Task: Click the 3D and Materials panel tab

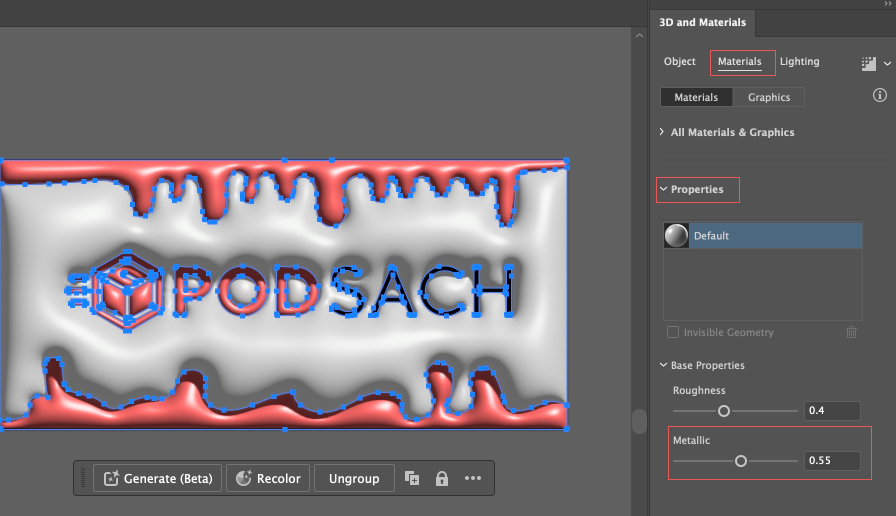Action: [x=702, y=22]
